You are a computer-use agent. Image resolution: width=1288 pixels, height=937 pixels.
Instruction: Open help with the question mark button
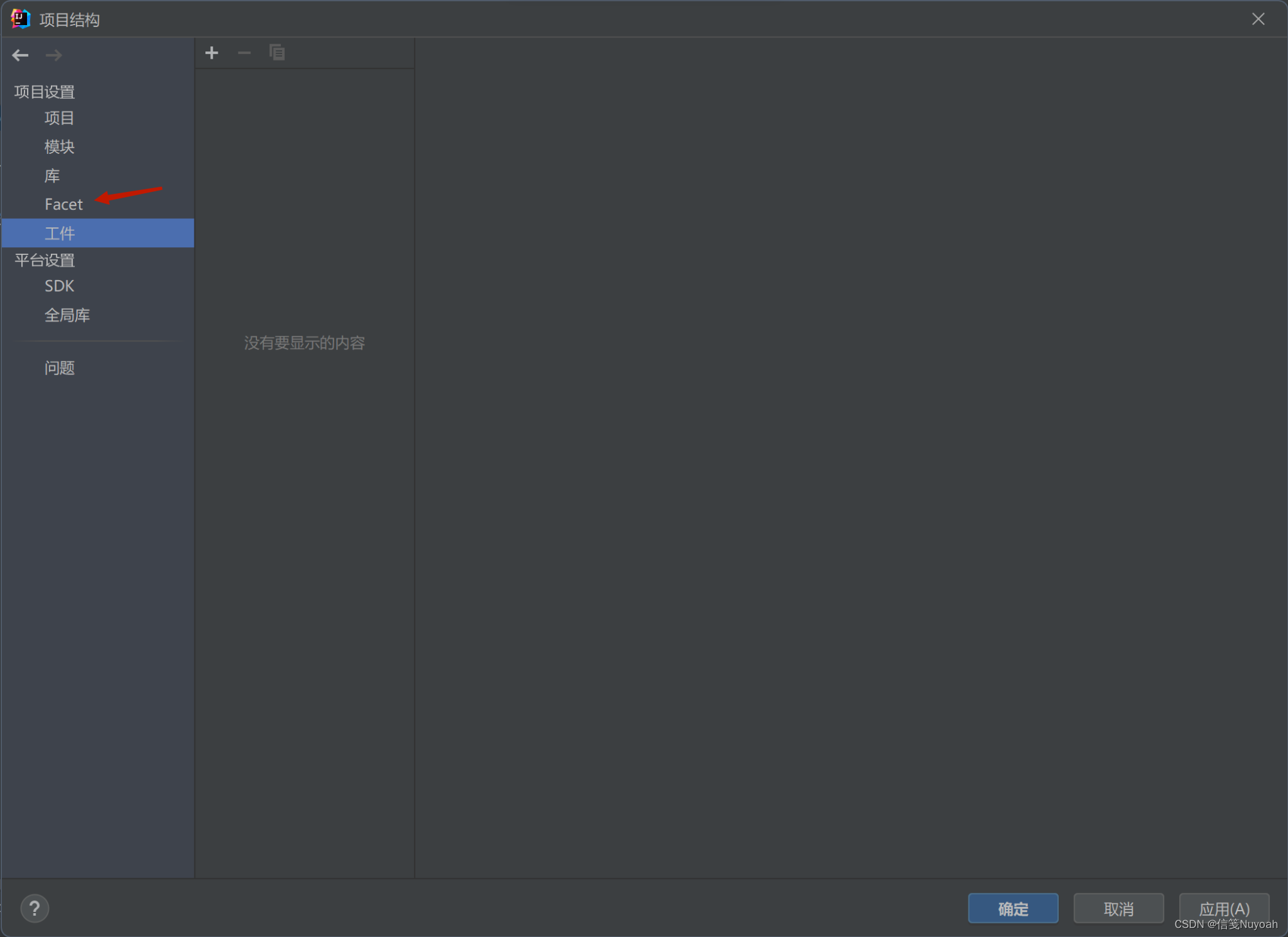click(35, 908)
